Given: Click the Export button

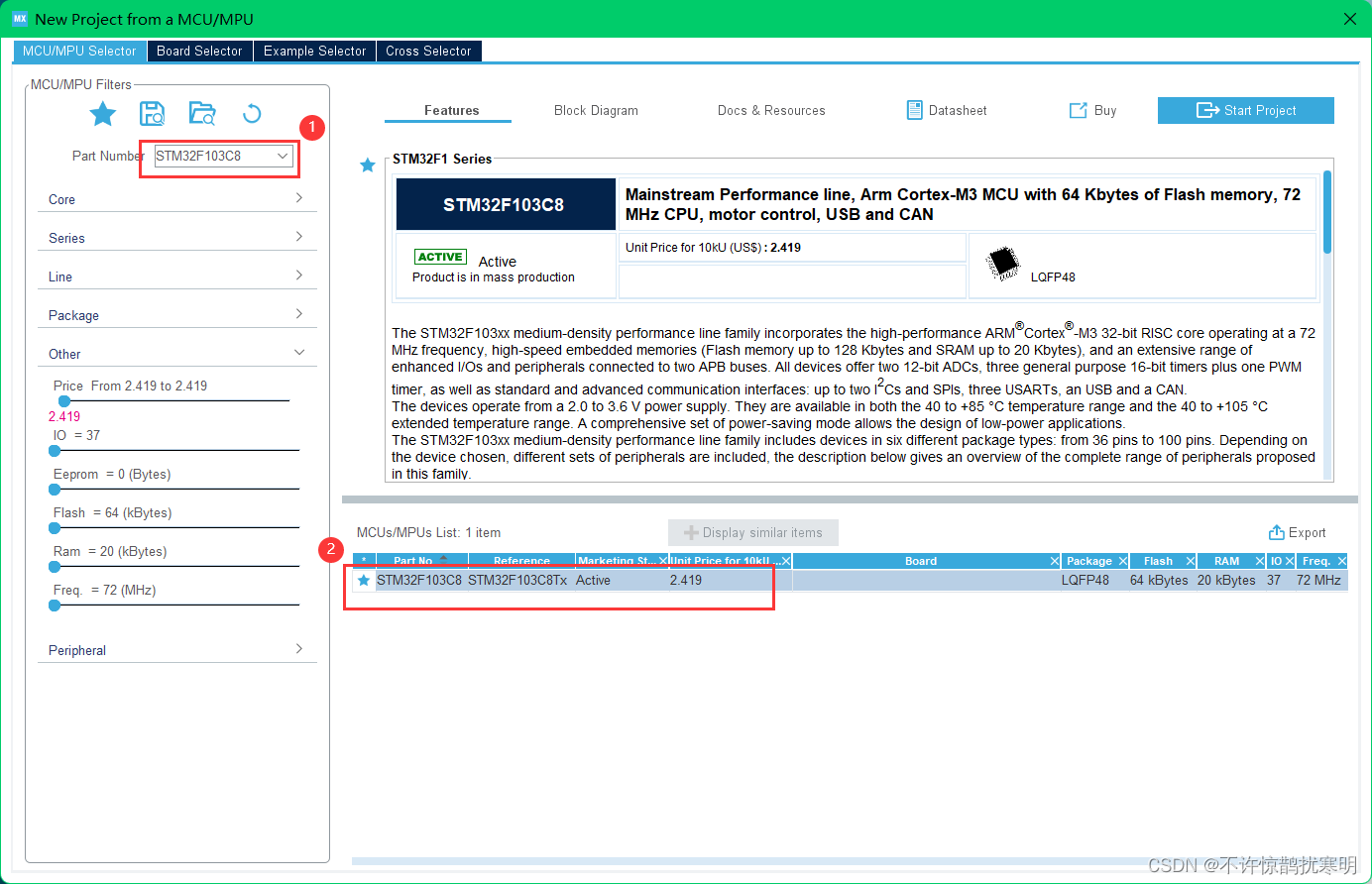Looking at the screenshot, I should tap(1298, 532).
